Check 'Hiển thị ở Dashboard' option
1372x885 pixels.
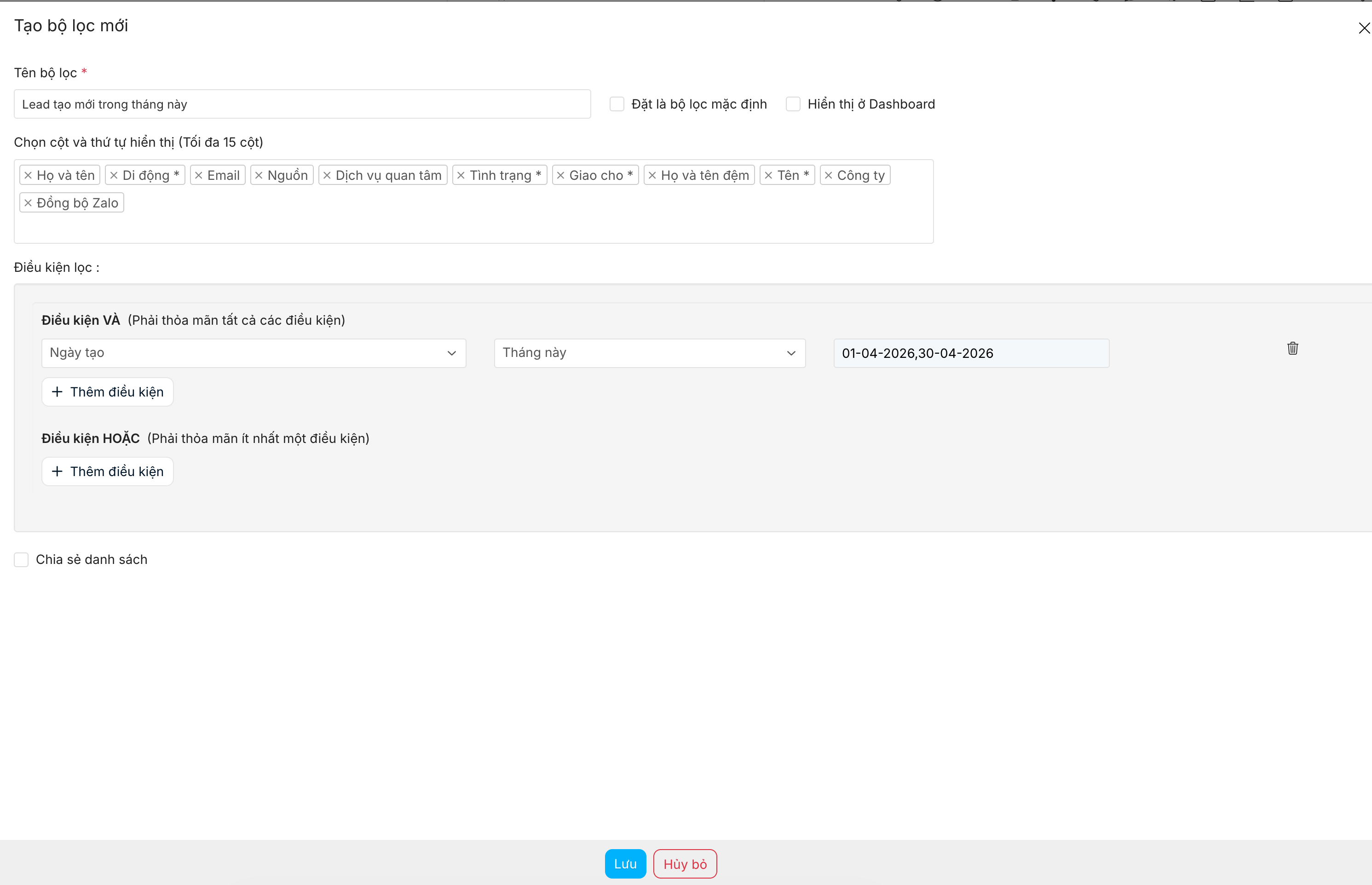793,104
